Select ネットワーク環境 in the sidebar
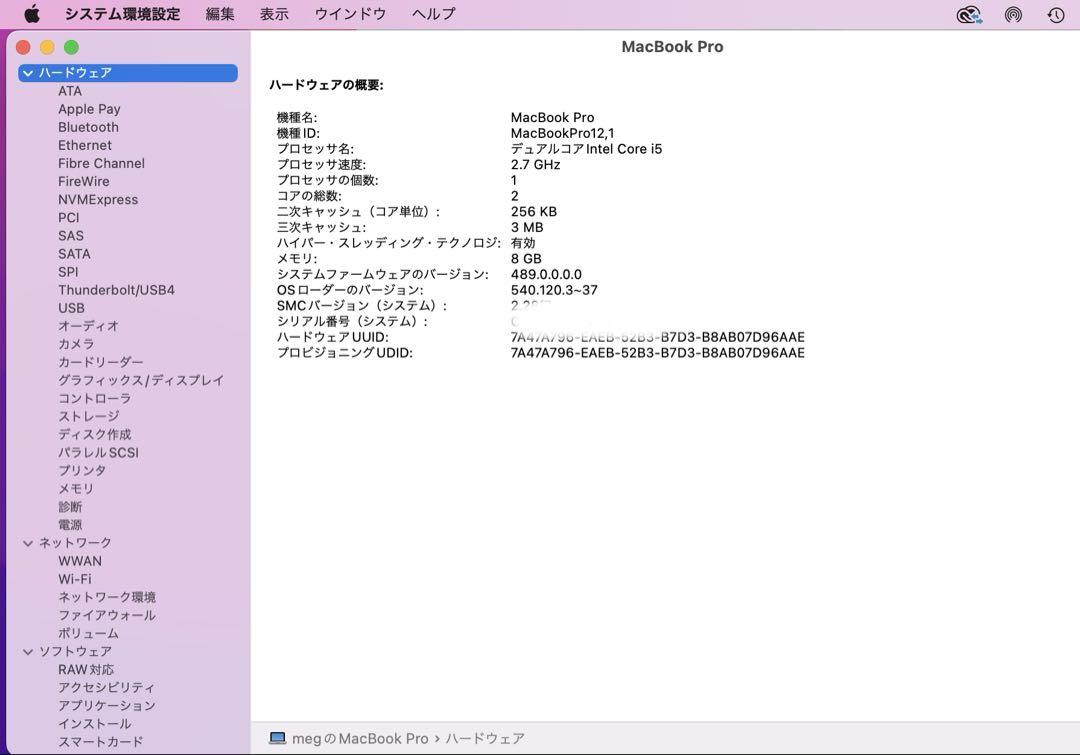Image resolution: width=1080 pixels, height=755 pixels. point(107,597)
